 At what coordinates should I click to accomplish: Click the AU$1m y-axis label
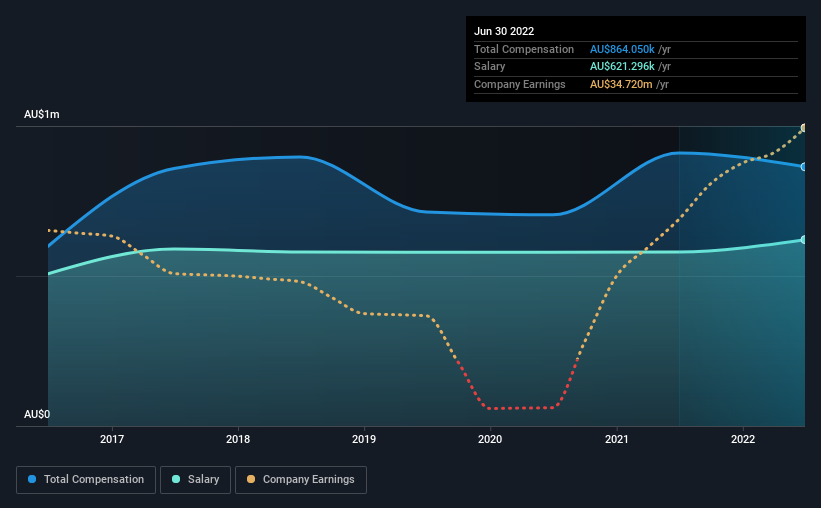(x=42, y=114)
